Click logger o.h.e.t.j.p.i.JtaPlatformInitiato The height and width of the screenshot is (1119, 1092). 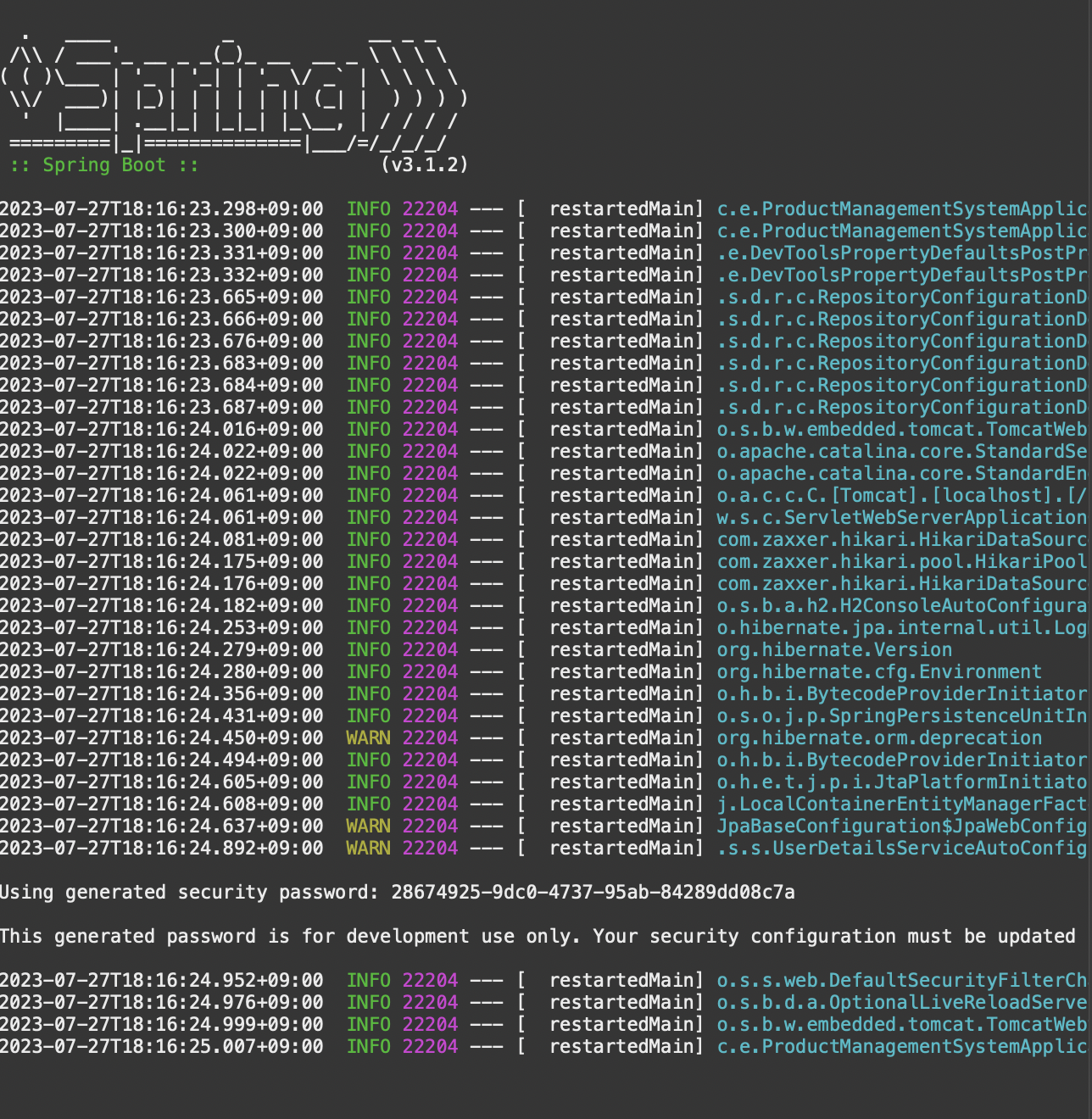coord(902,782)
